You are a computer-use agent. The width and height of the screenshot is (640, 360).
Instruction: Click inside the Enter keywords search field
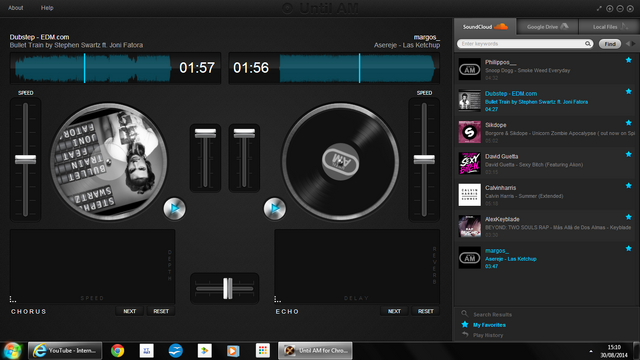click(521, 44)
